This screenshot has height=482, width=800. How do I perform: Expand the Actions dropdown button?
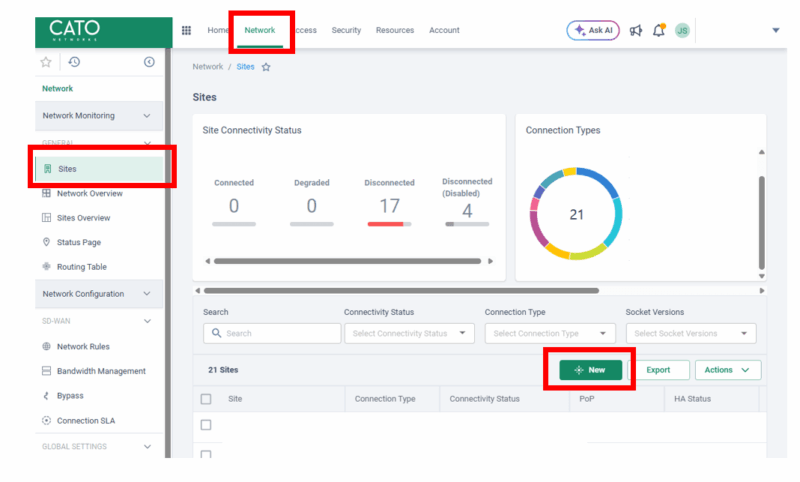coord(727,370)
